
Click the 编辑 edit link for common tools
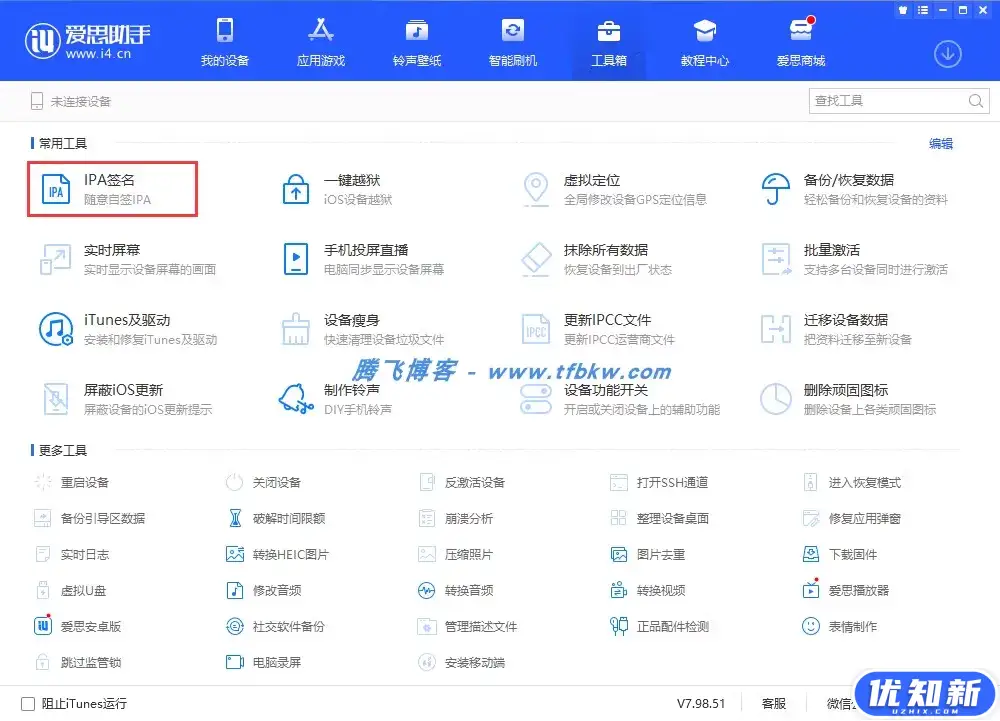pos(940,144)
